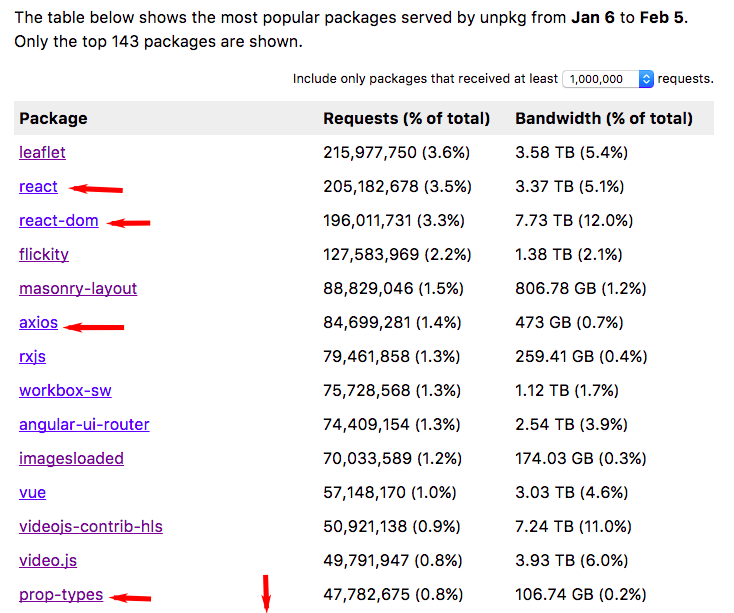
Task: Click the Requests (% of total) header
Action: (406, 118)
